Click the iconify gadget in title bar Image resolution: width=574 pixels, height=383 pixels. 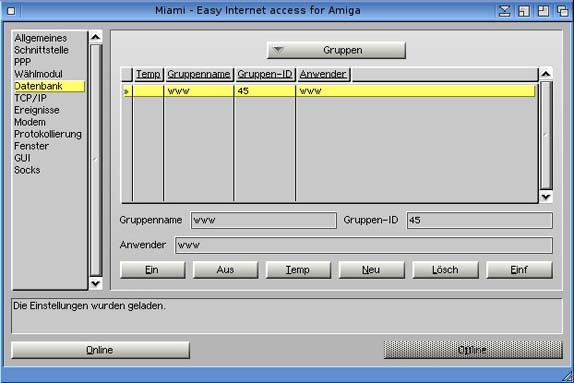(504, 11)
